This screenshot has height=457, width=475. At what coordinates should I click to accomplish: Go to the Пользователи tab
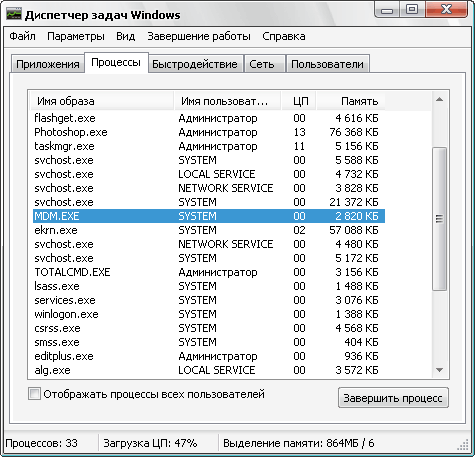pos(327,64)
